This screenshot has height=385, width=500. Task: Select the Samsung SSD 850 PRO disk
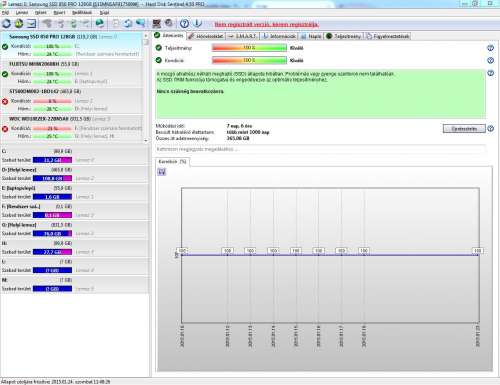point(72,45)
